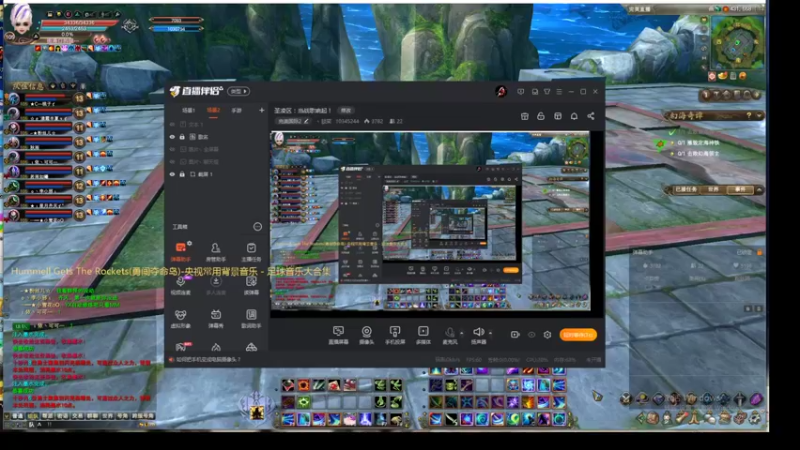Click the pink bag icon in game menu
800x450 pixels.
(x=756, y=398)
